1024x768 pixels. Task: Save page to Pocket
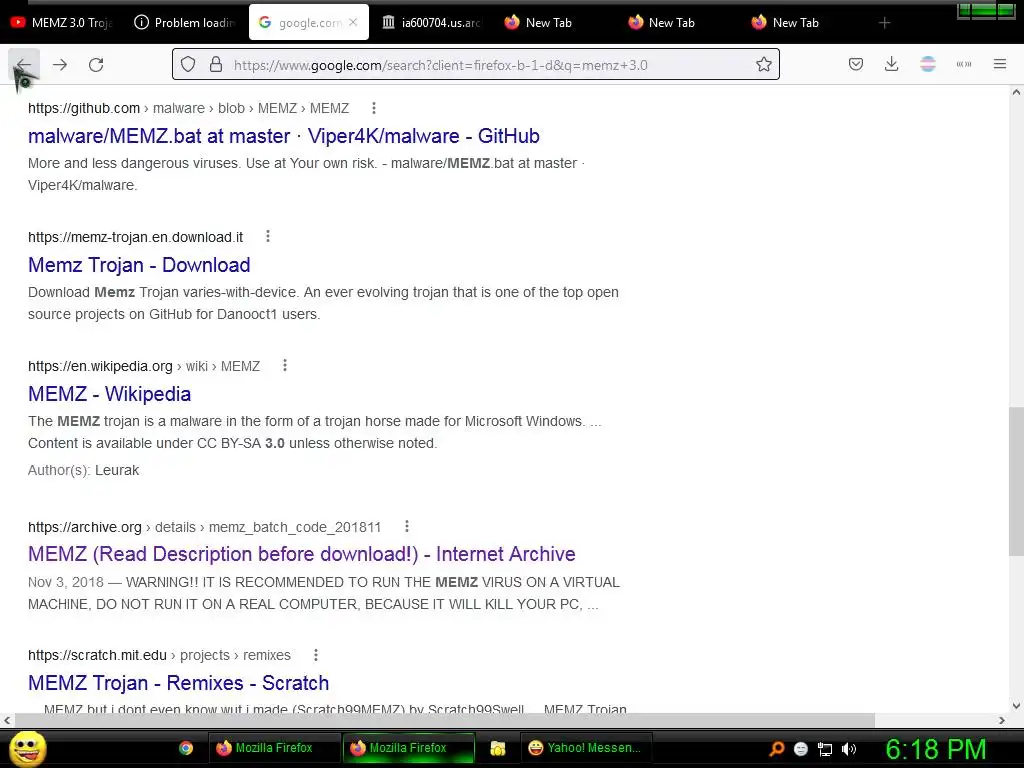point(856,65)
